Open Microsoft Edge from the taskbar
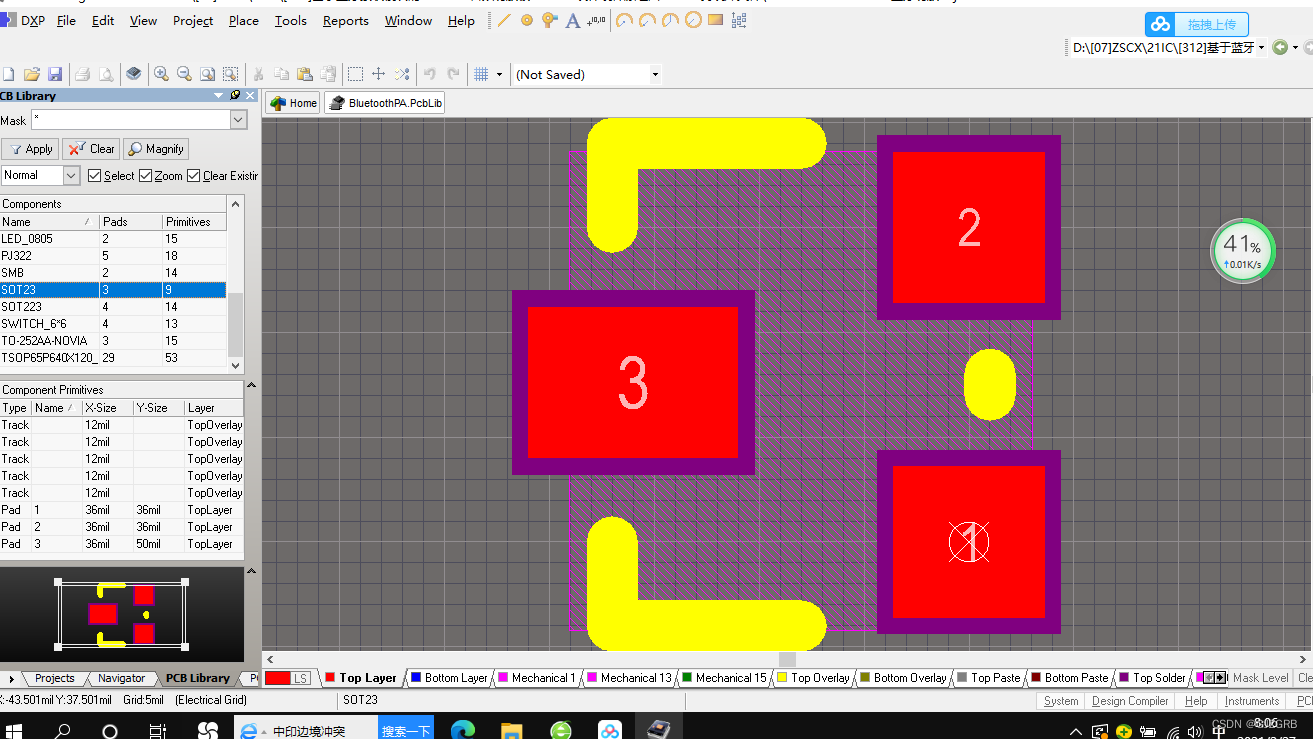 coord(462,730)
